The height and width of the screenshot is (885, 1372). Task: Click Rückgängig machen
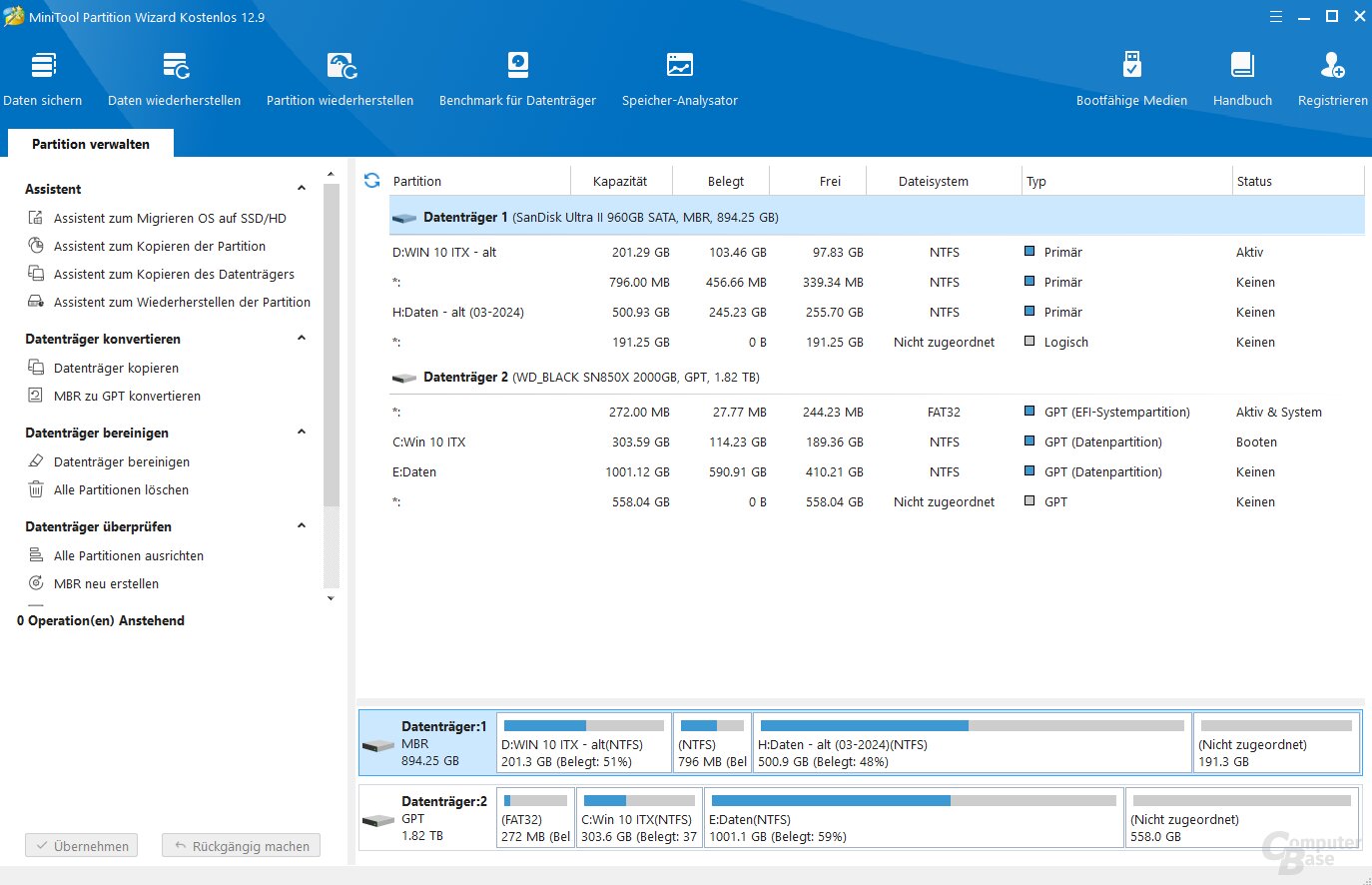[241, 845]
